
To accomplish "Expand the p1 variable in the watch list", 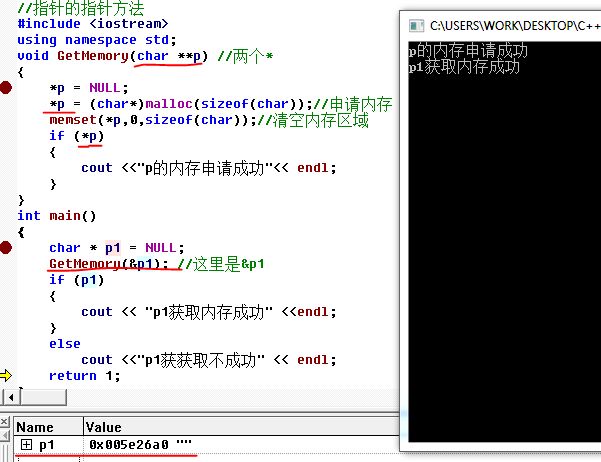I will pos(26,444).
